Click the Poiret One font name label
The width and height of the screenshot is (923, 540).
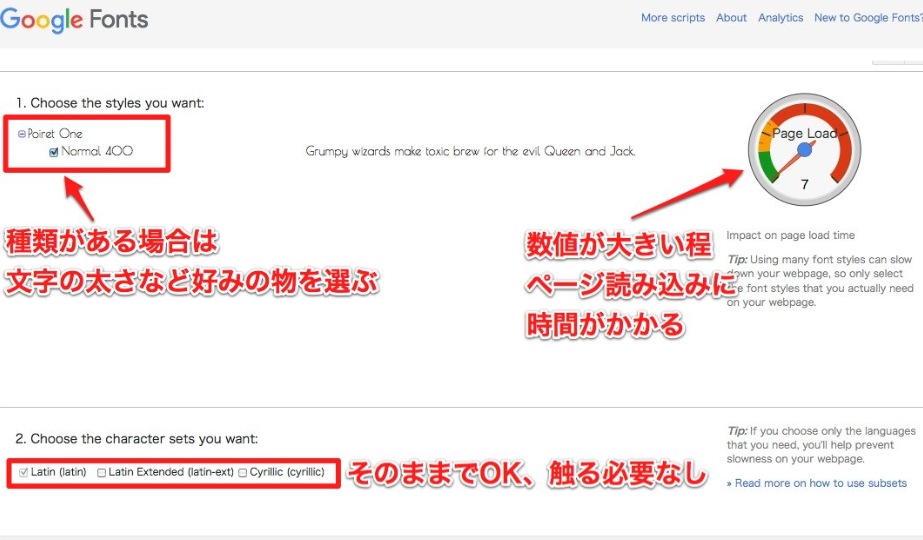point(55,134)
